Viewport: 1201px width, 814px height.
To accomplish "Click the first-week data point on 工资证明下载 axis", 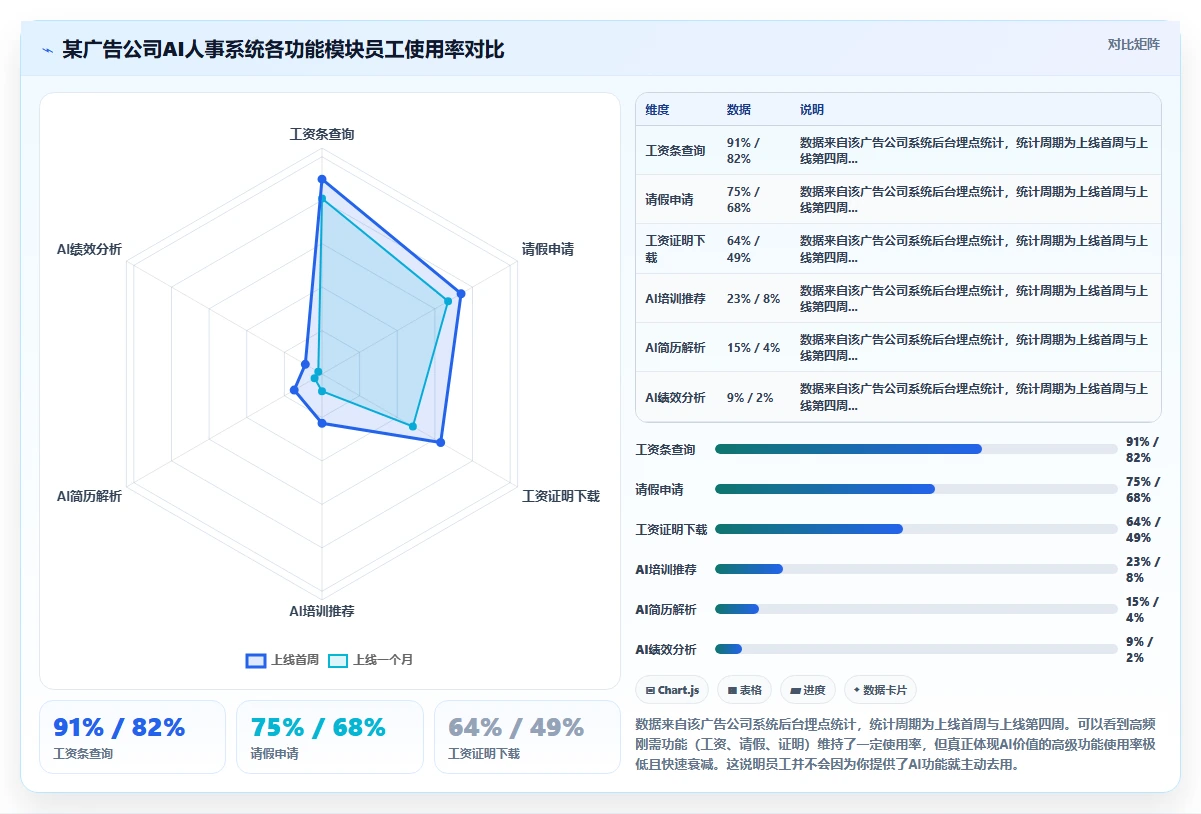I will tap(441, 441).
